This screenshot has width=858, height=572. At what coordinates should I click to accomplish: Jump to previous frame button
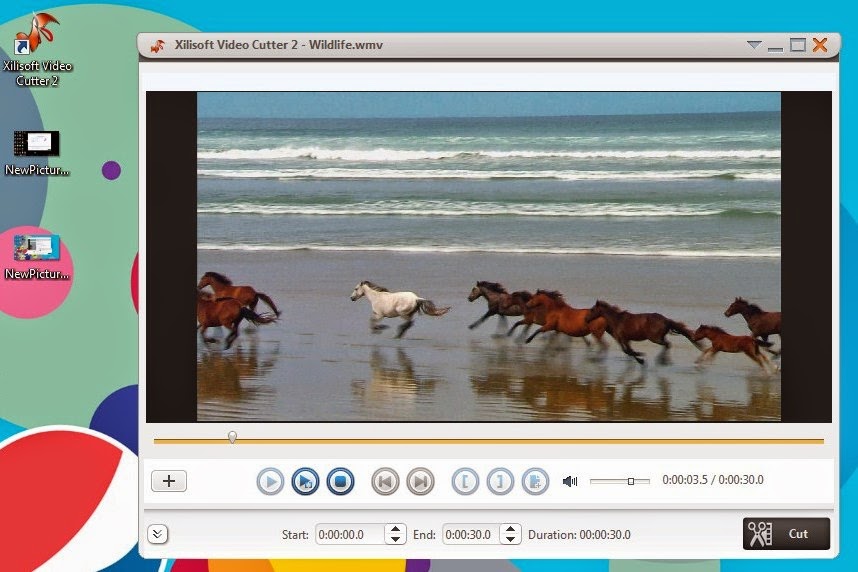385,482
